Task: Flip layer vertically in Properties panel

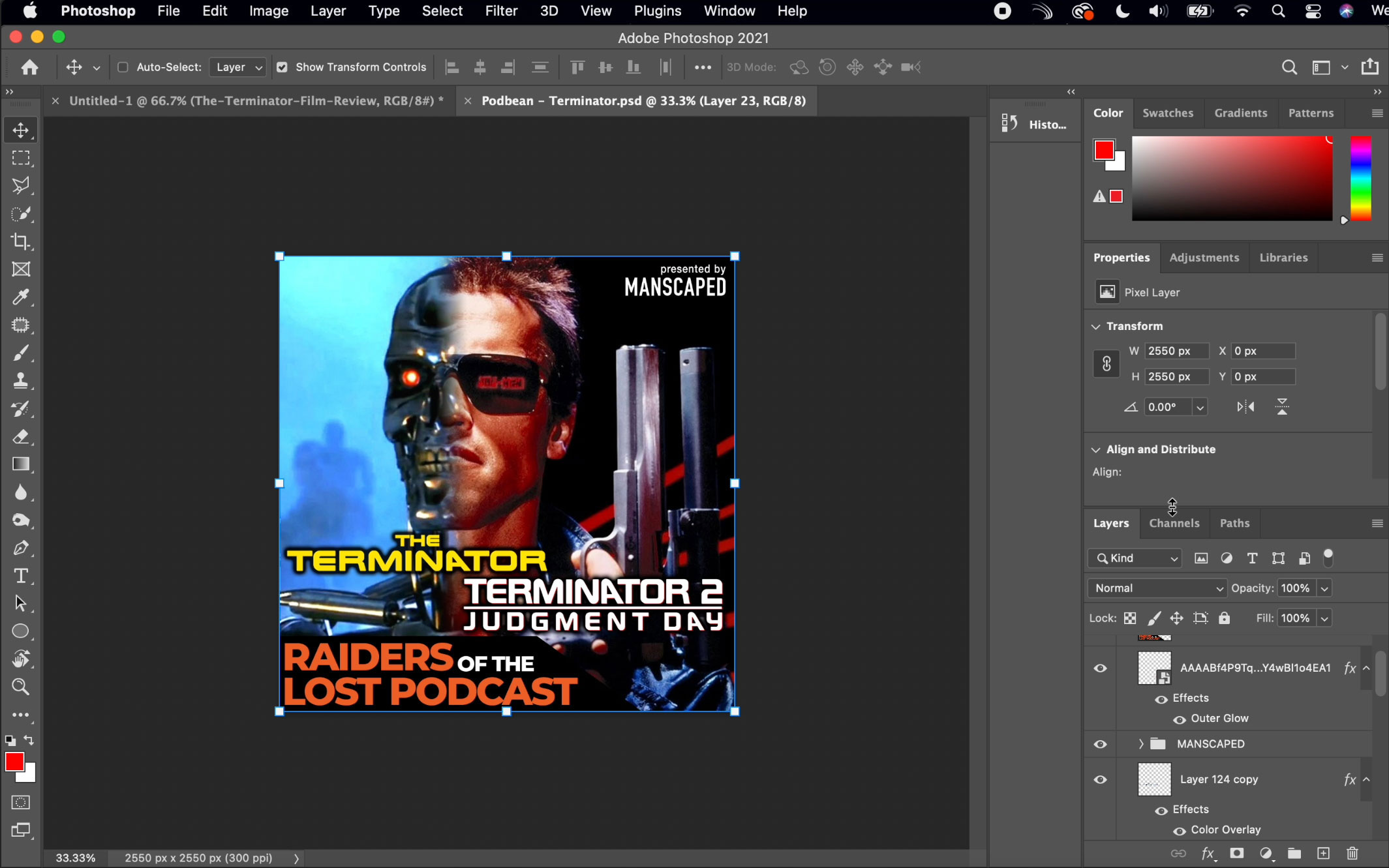Action: click(x=1282, y=407)
